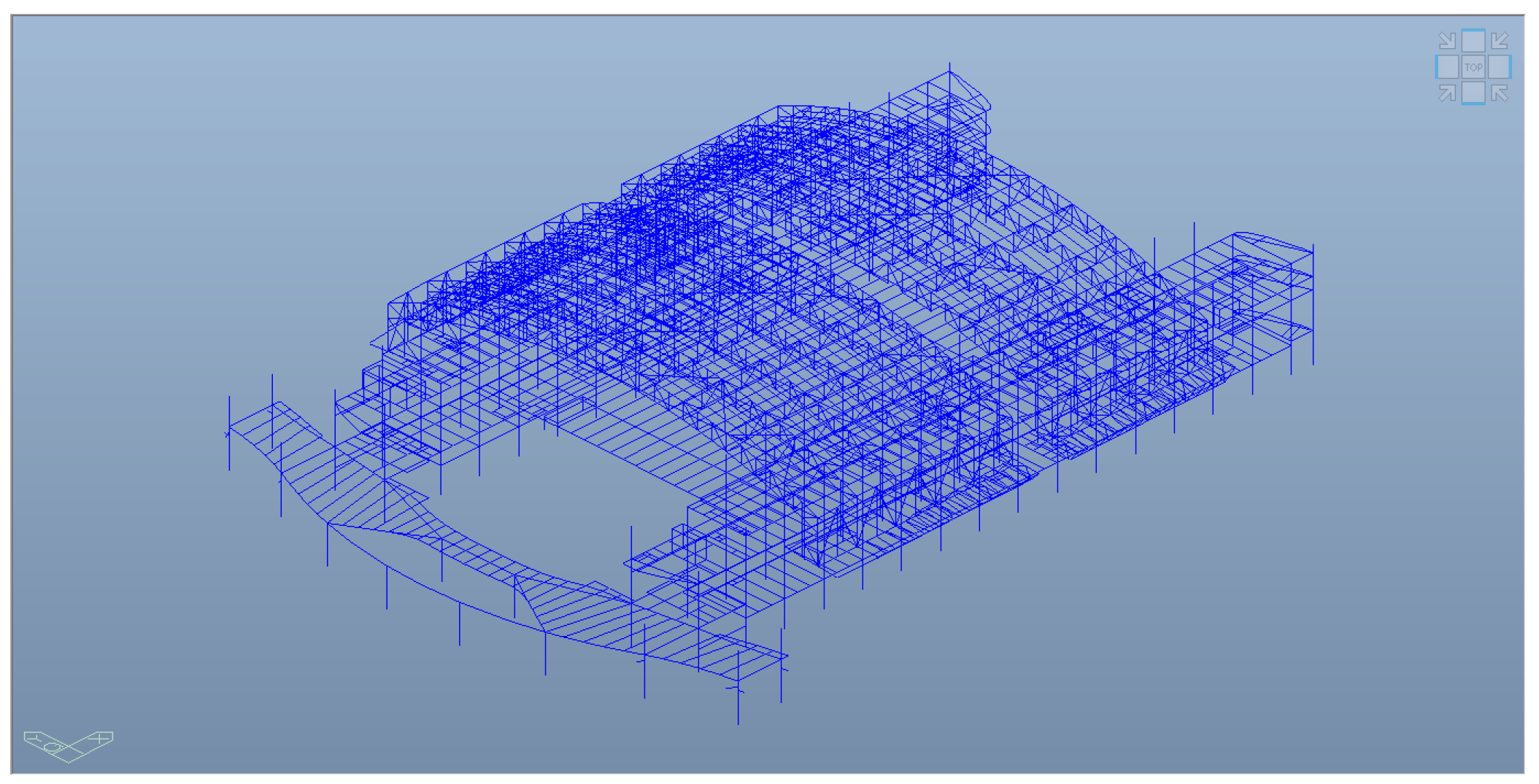
Task: Click bottom-right diagonal arrow in view navigator
Action: (1499, 93)
